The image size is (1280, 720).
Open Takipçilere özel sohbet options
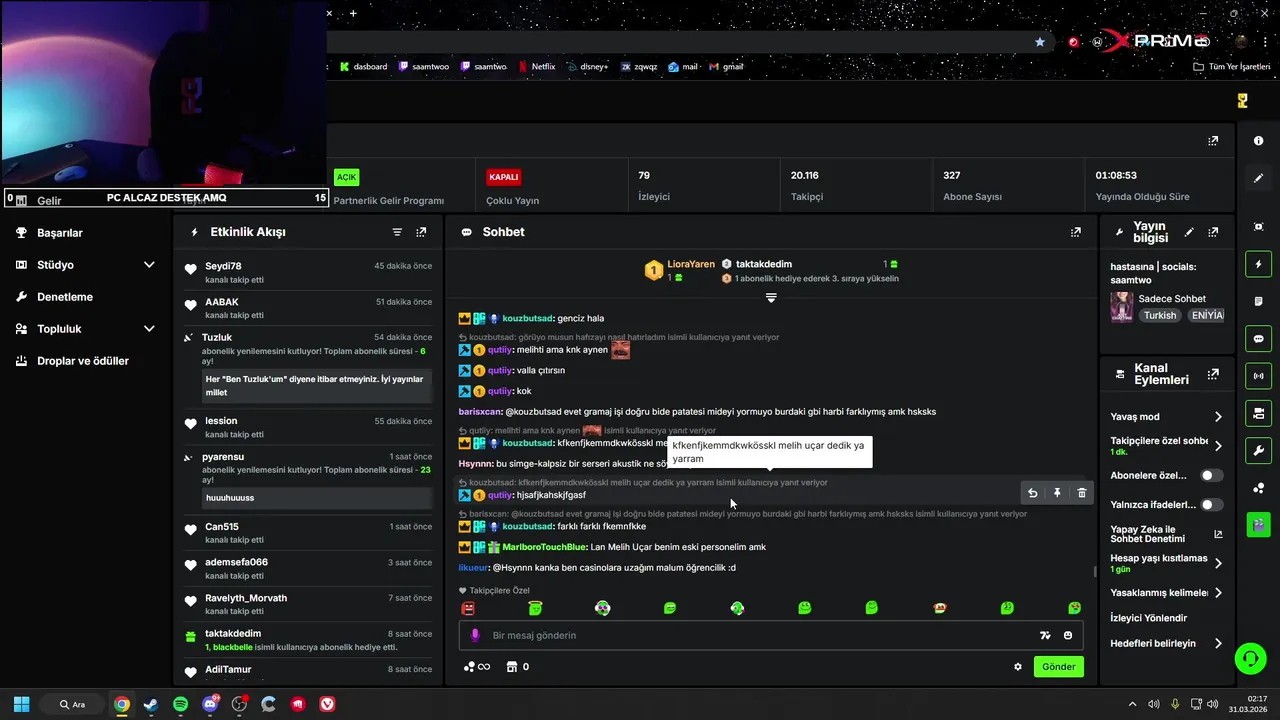tap(1167, 446)
